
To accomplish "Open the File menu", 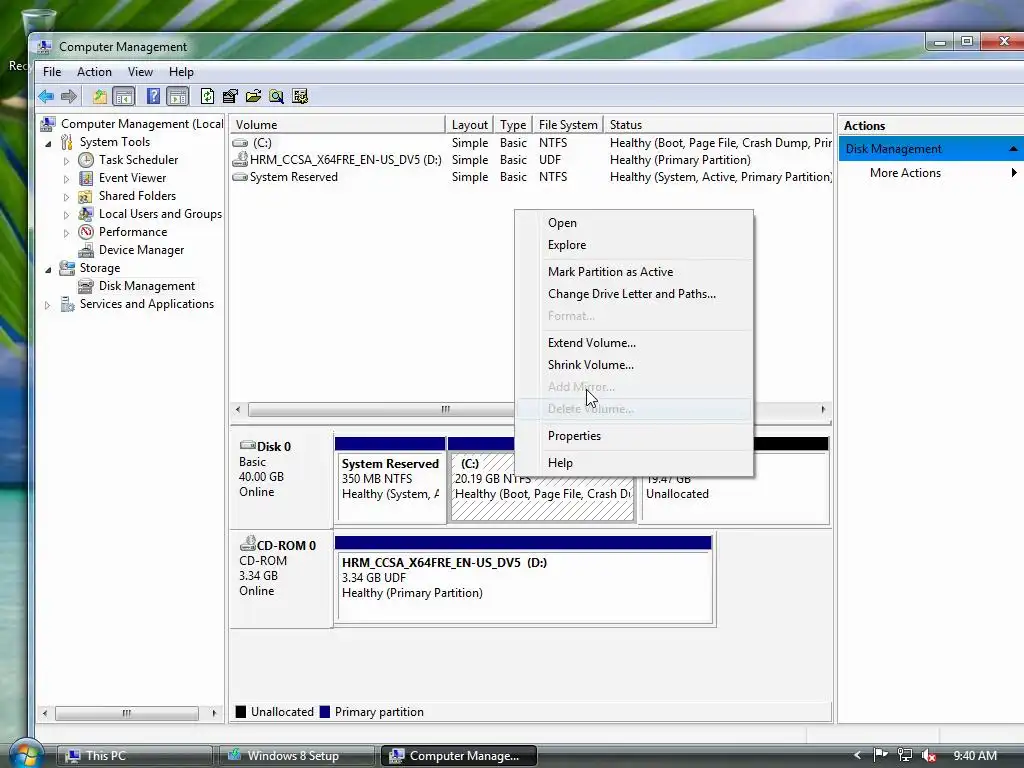I will [x=52, y=72].
